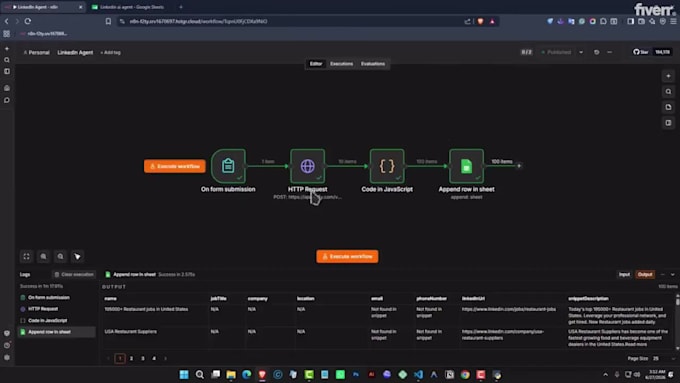Open Windows Start menu on taskbar

coord(184,374)
